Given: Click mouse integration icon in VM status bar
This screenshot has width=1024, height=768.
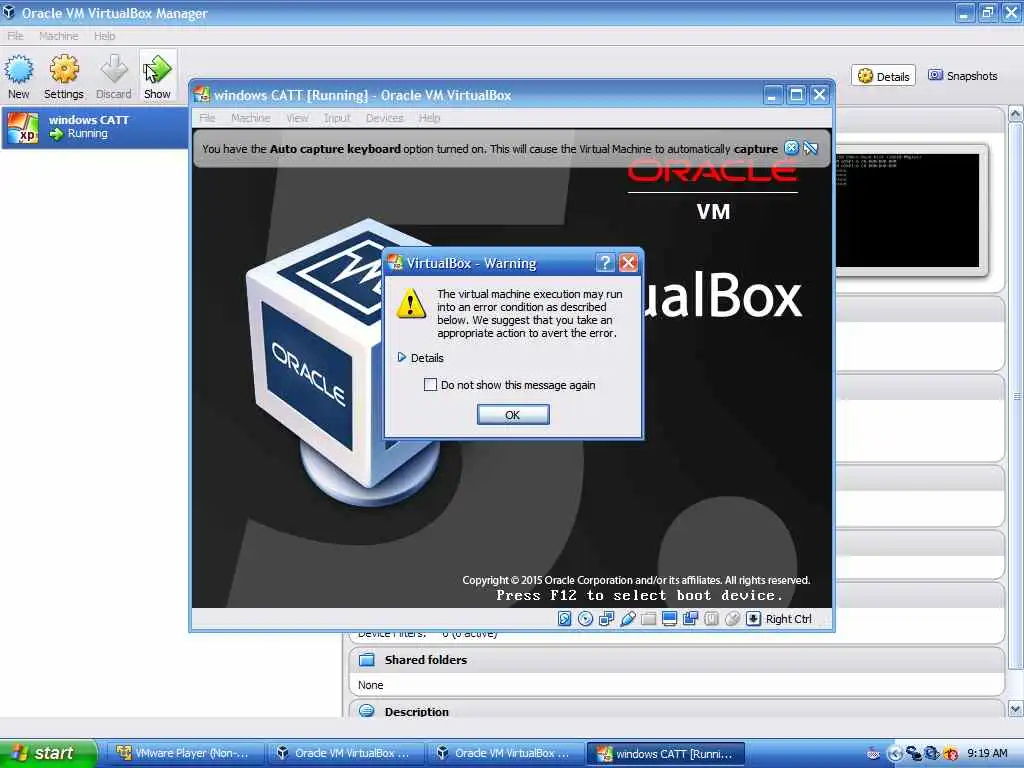Looking at the screenshot, I should [x=732, y=618].
